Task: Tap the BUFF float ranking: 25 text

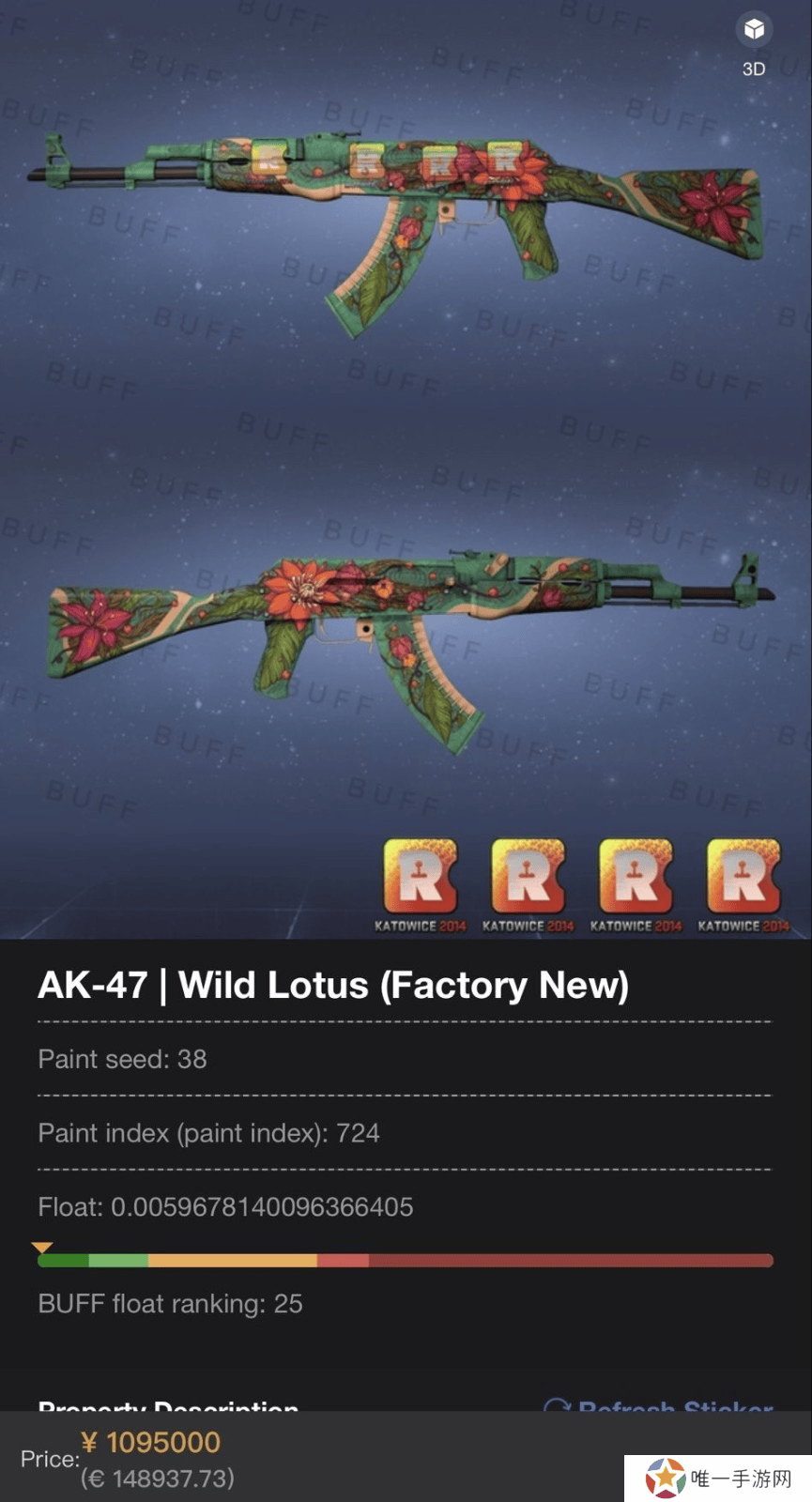Action: point(170,1304)
